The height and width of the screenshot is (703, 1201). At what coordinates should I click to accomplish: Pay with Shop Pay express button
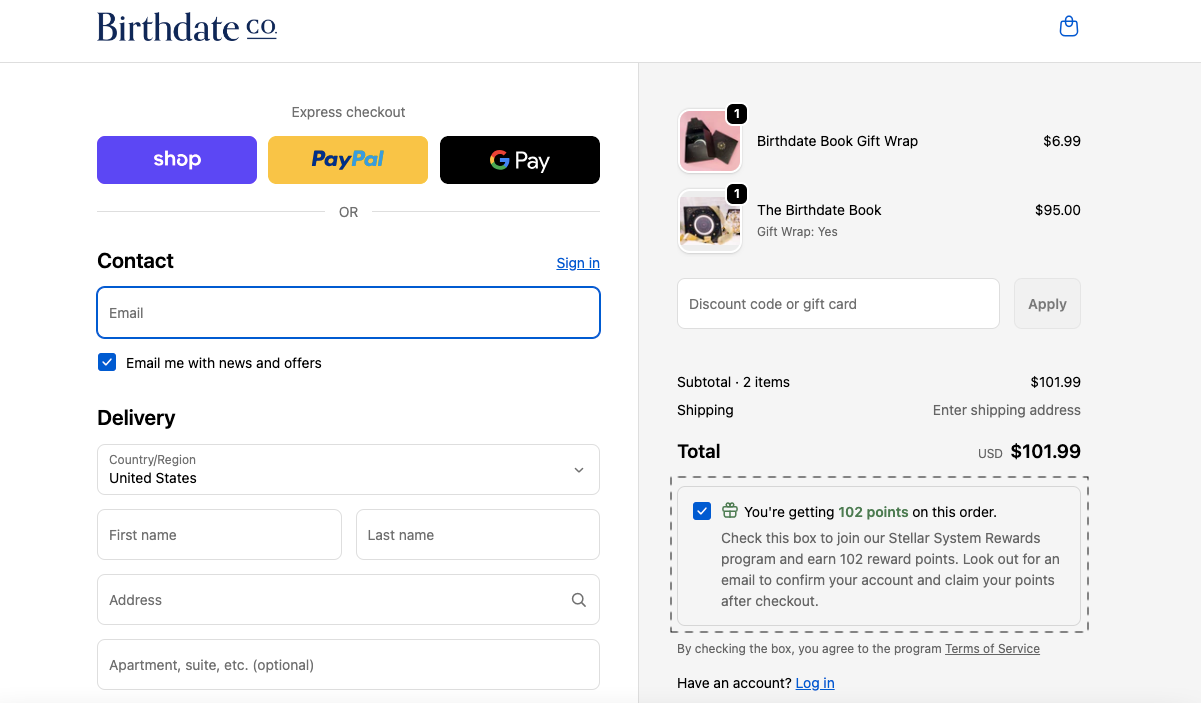click(x=177, y=160)
